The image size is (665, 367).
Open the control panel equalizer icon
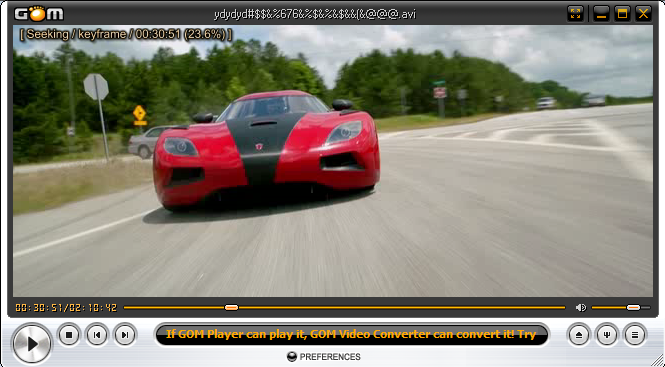coord(607,335)
